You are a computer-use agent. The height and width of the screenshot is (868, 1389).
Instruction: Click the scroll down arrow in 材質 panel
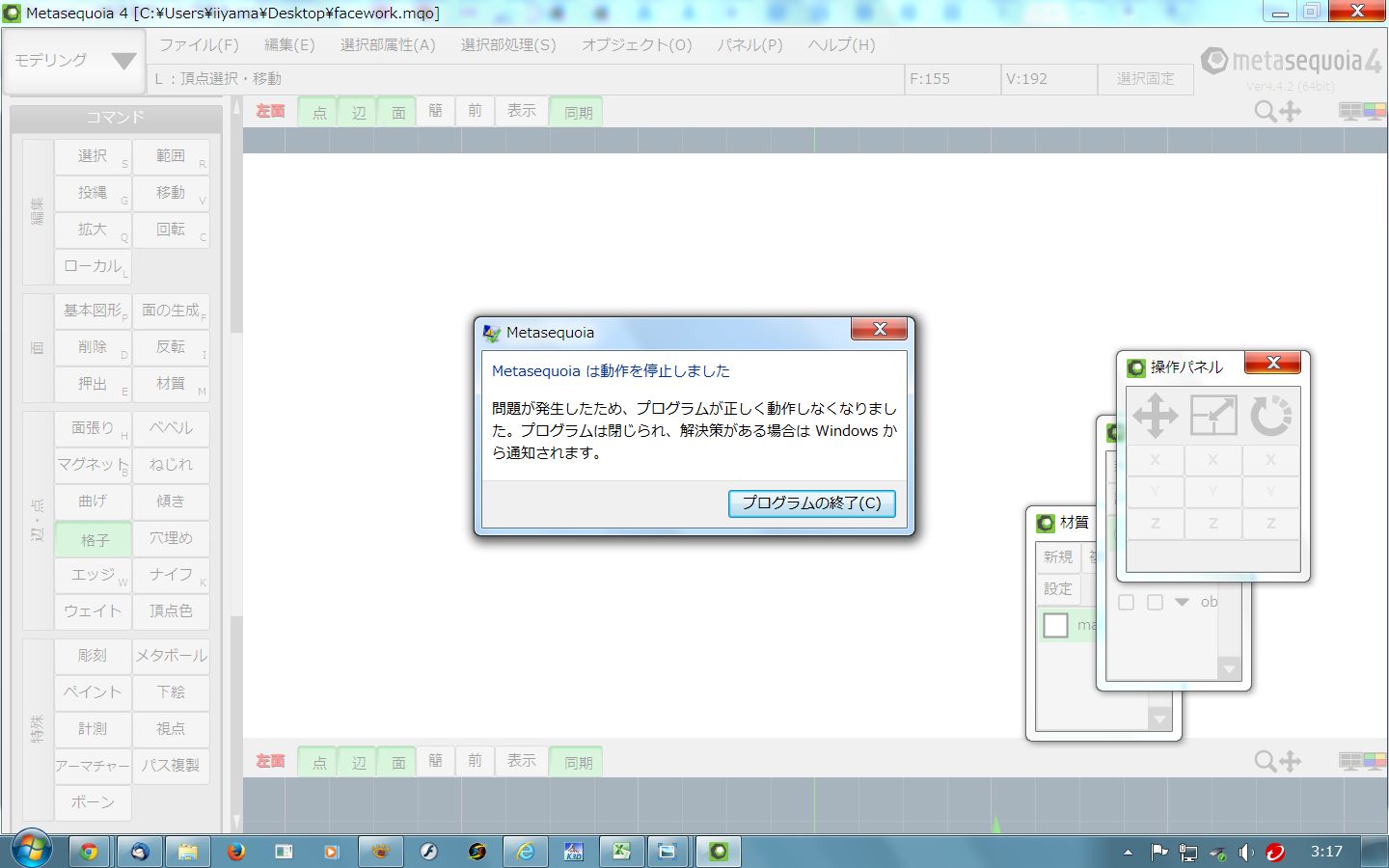(x=1159, y=719)
